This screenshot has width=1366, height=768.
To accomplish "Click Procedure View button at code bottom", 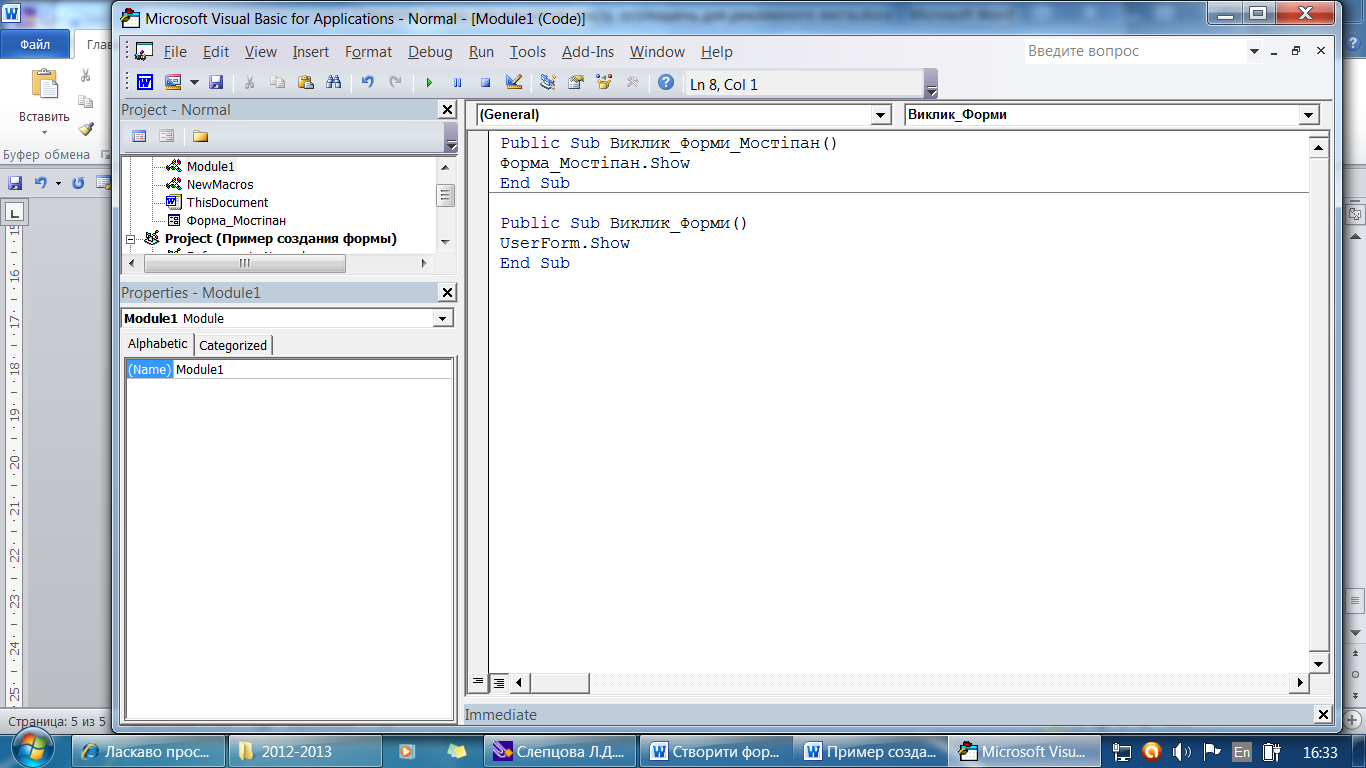I will [478, 683].
